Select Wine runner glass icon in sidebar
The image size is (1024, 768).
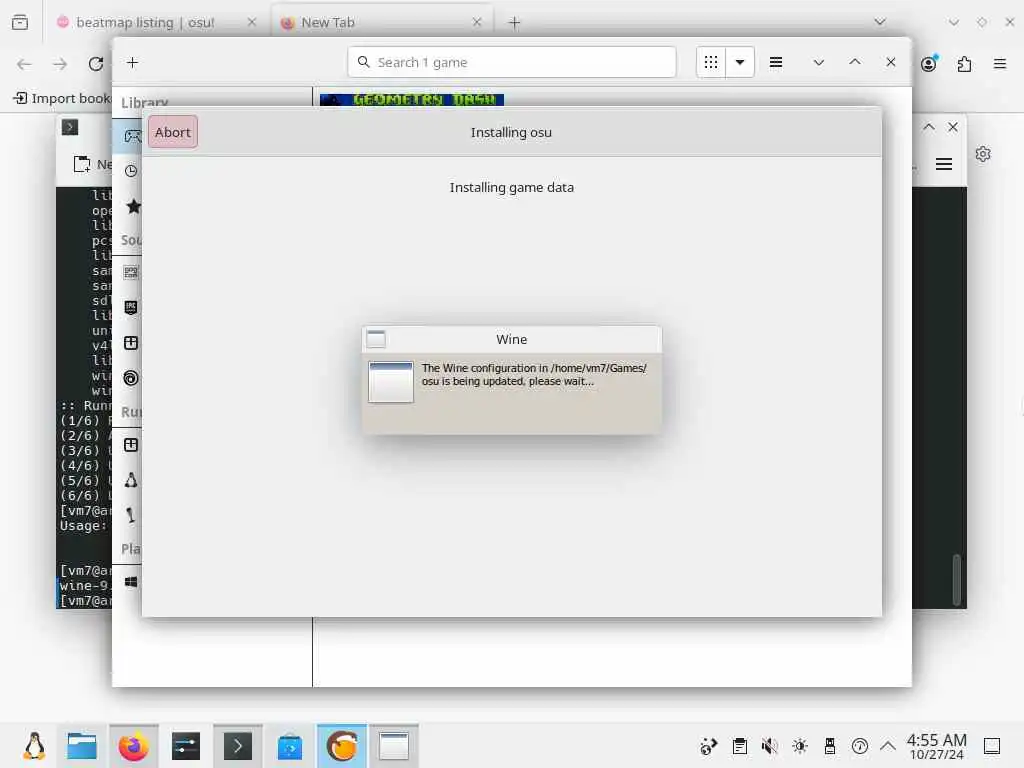pos(131,515)
